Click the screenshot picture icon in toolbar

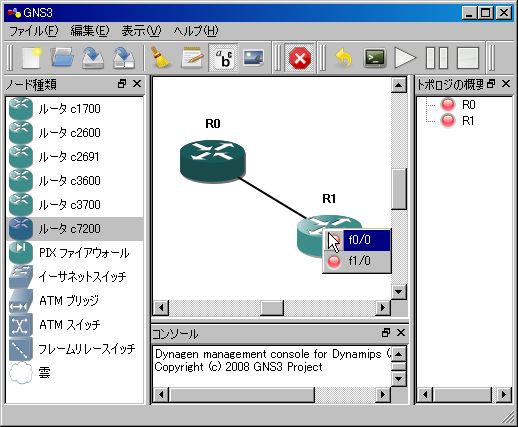click(253, 57)
